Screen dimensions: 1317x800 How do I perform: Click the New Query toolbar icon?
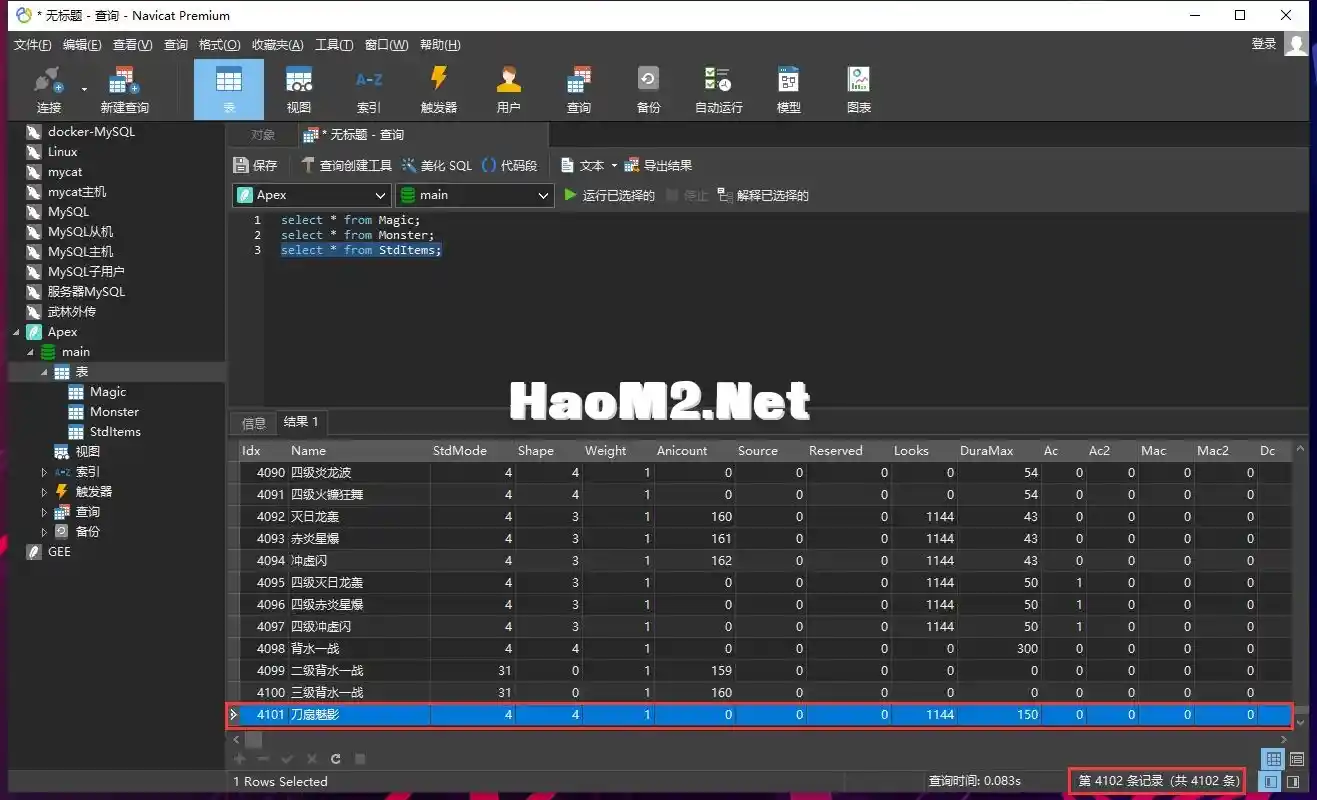click(124, 90)
